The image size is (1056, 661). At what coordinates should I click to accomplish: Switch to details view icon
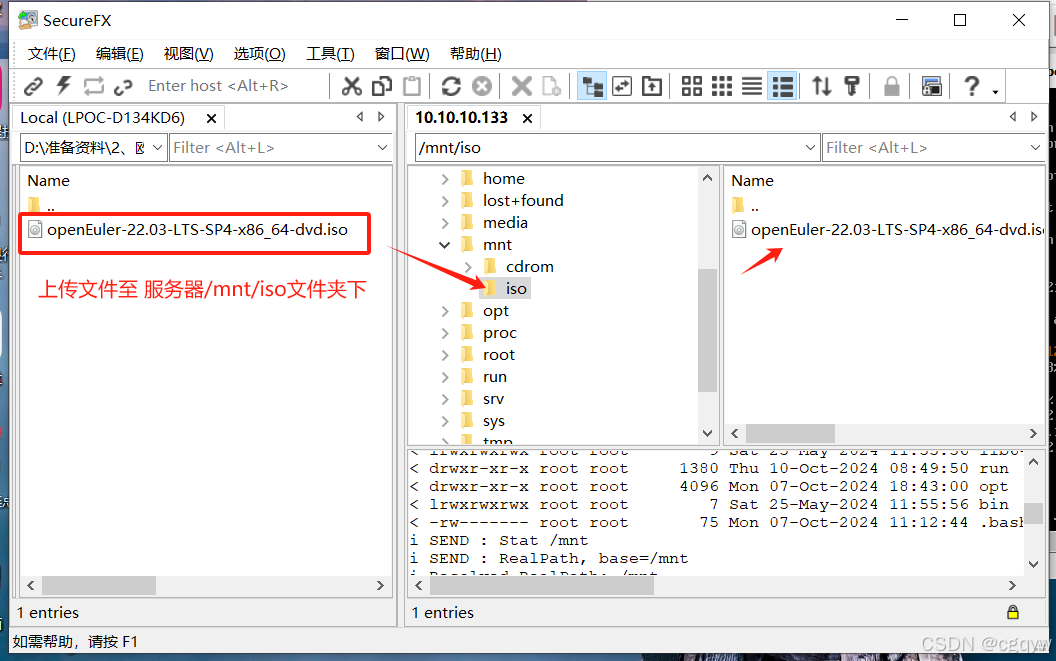783,86
